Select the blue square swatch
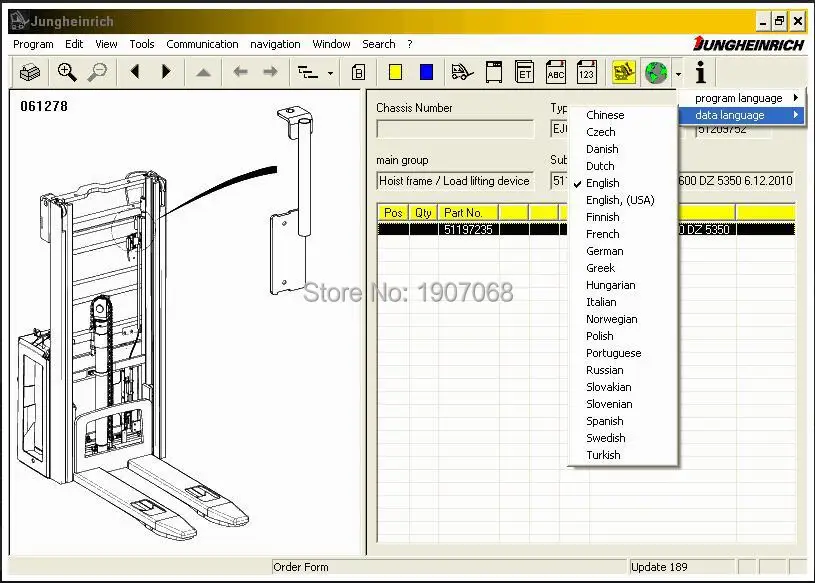 pyautogui.click(x=426, y=72)
